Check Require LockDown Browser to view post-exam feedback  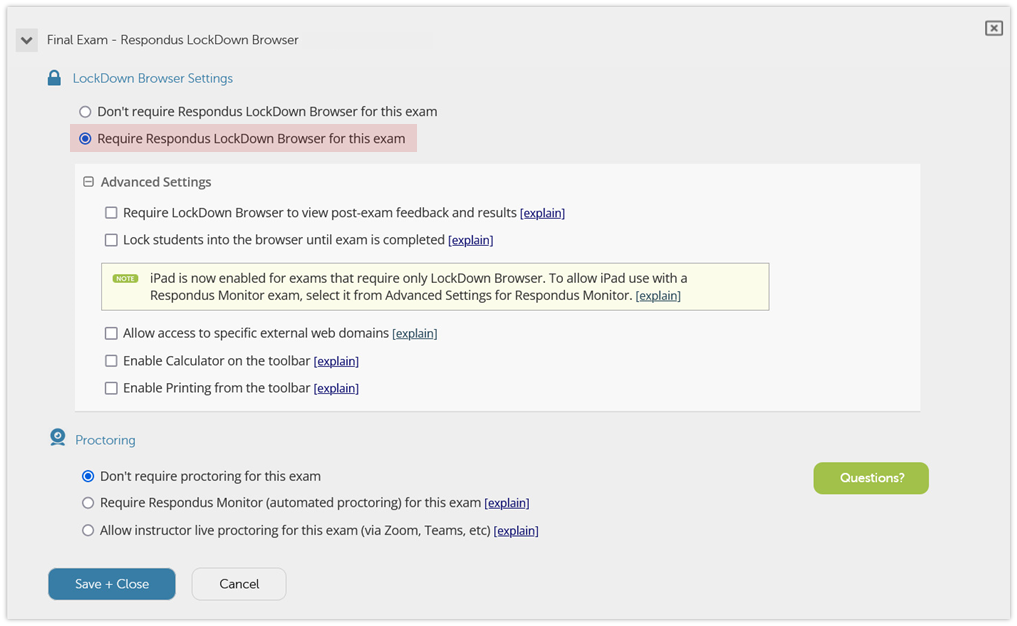[112, 213]
